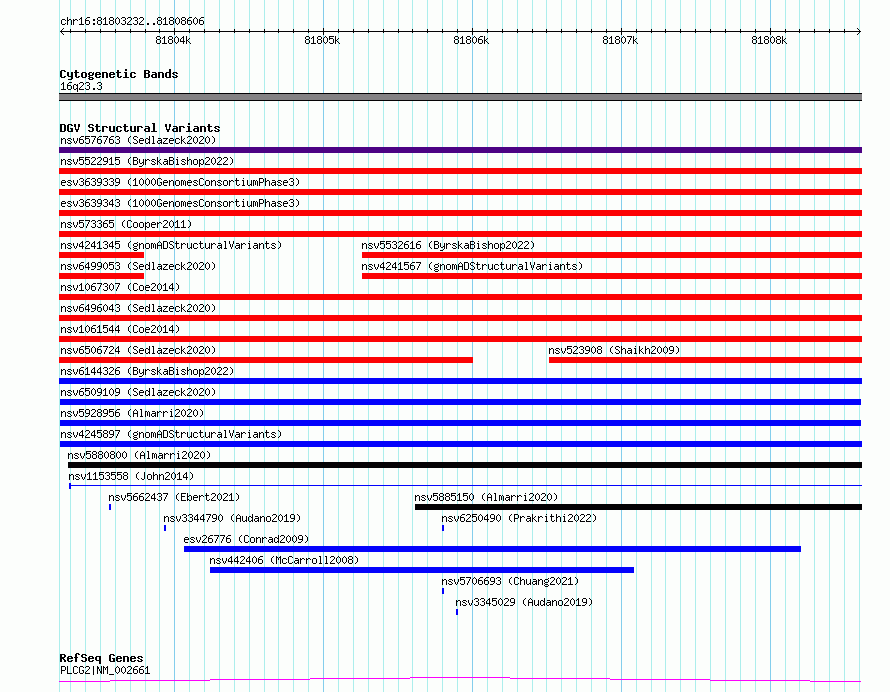Viewport: 890px width, 692px height.
Task: Click the DGV Structural Variants track title
Action: pyautogui.click(x=140, y=128)
